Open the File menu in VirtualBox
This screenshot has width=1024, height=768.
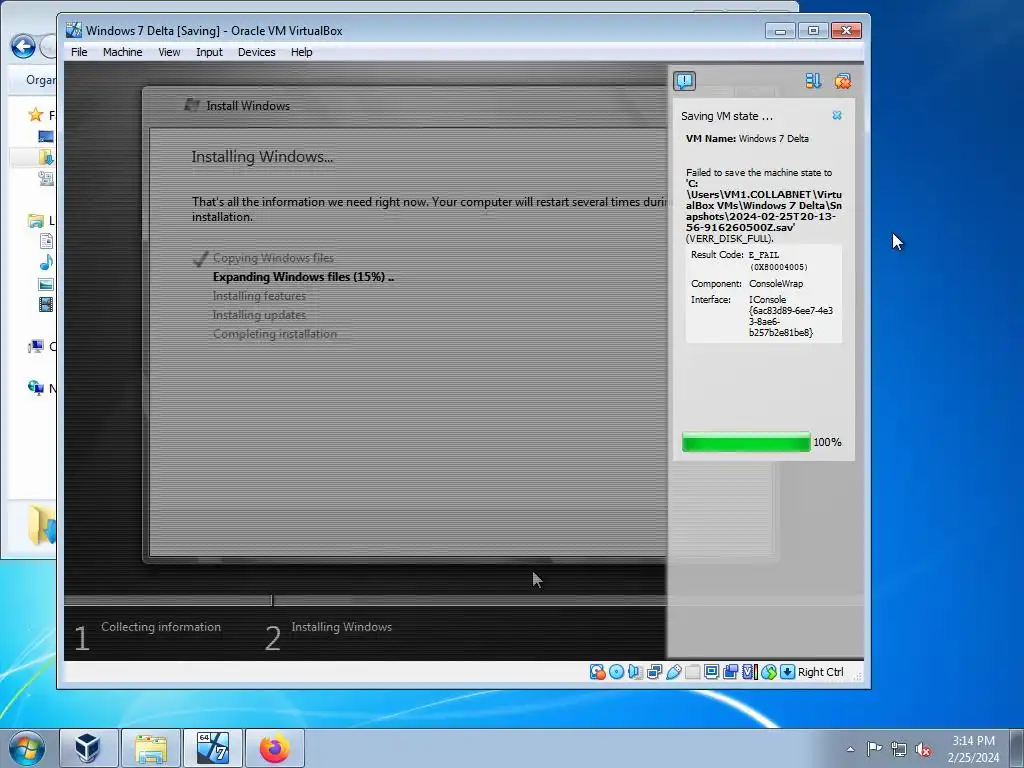(79, 52)
